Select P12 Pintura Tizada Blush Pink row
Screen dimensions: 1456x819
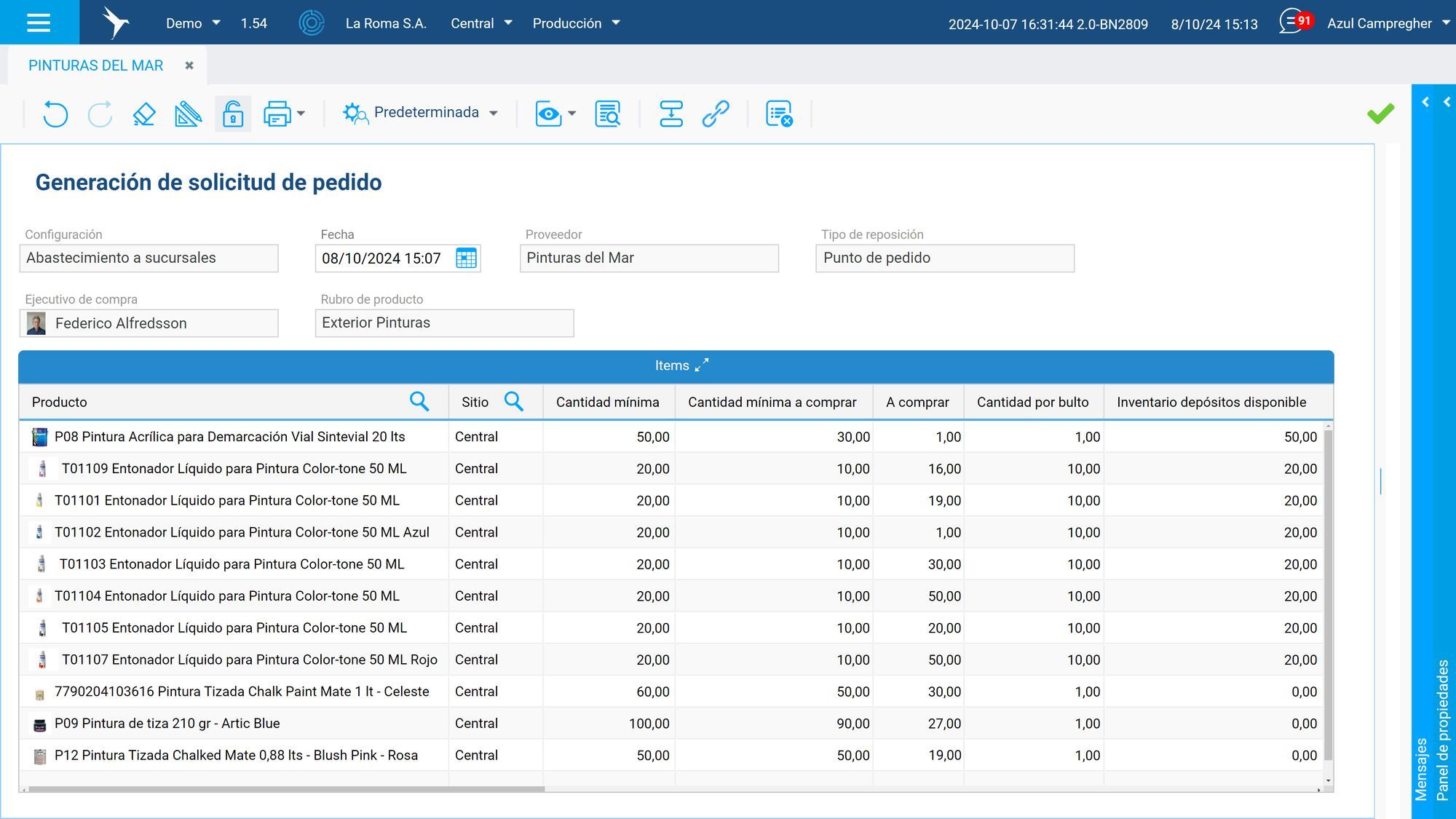(670, 756)
